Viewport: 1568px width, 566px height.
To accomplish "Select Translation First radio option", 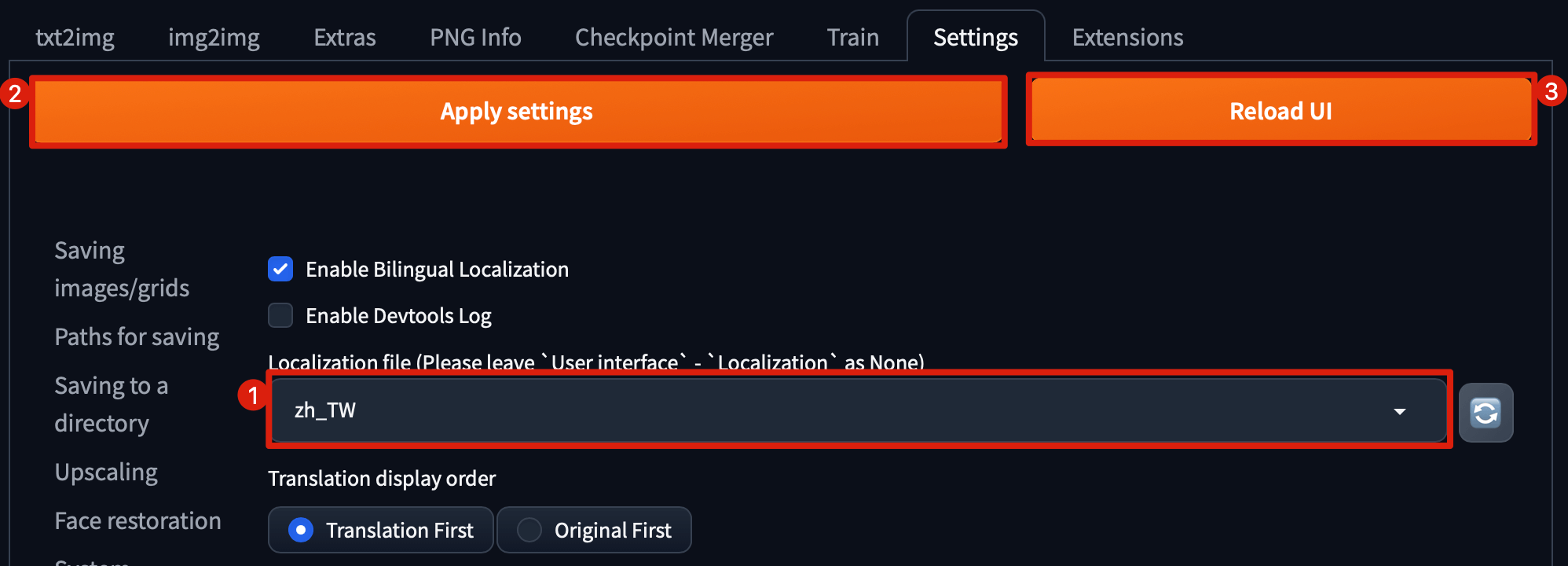I will [381, 530].
